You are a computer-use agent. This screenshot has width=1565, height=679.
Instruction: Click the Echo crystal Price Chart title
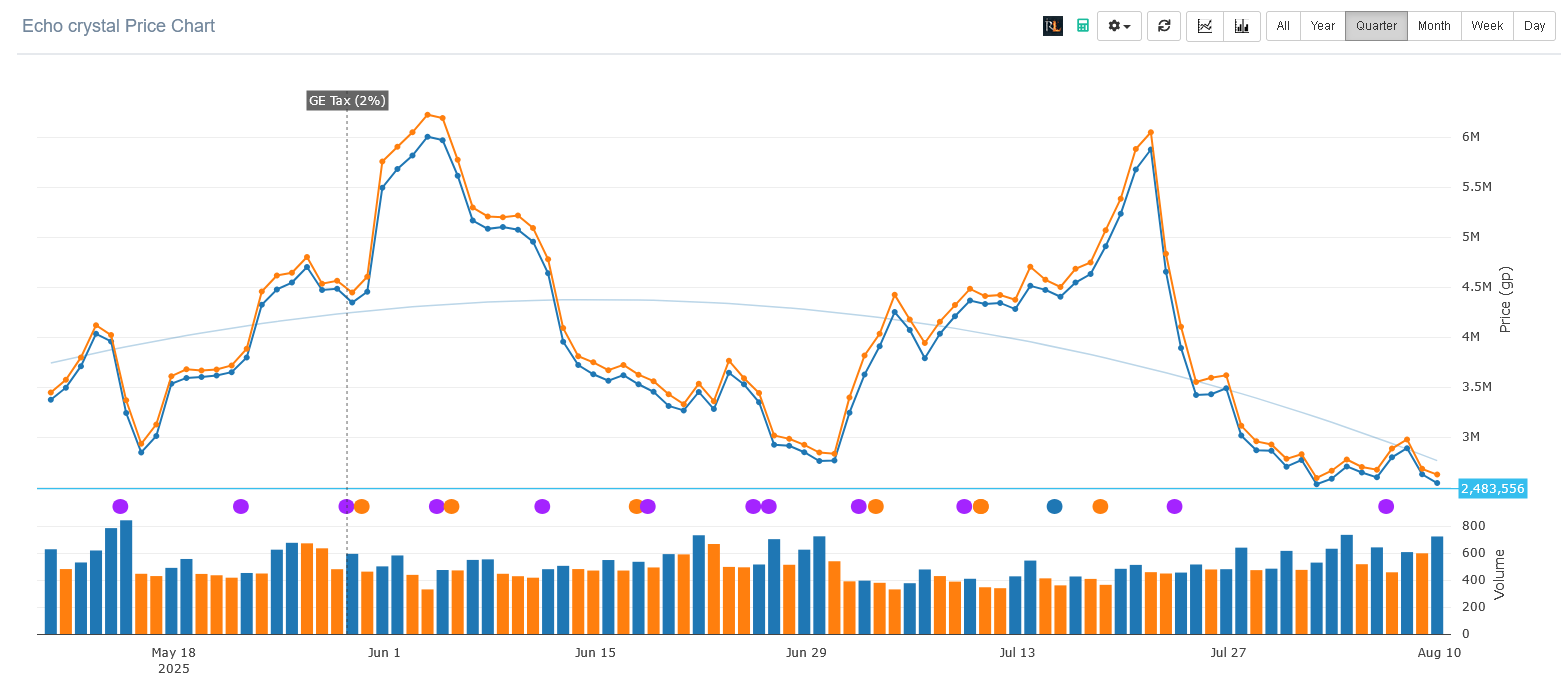tap(118, 26)
